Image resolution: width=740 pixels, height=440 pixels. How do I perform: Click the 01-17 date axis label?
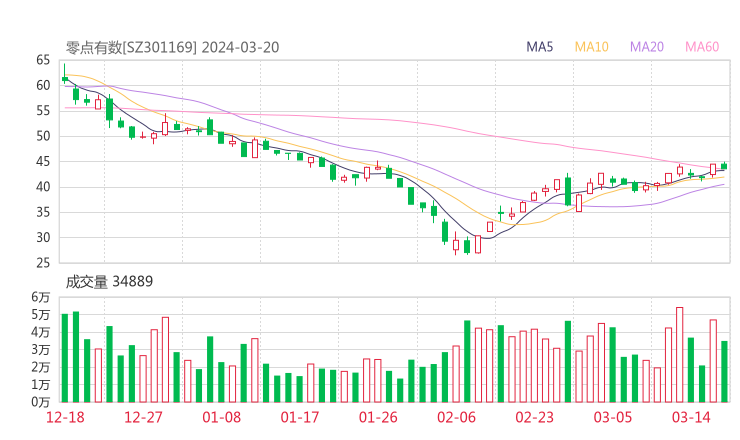click(300, 417)
